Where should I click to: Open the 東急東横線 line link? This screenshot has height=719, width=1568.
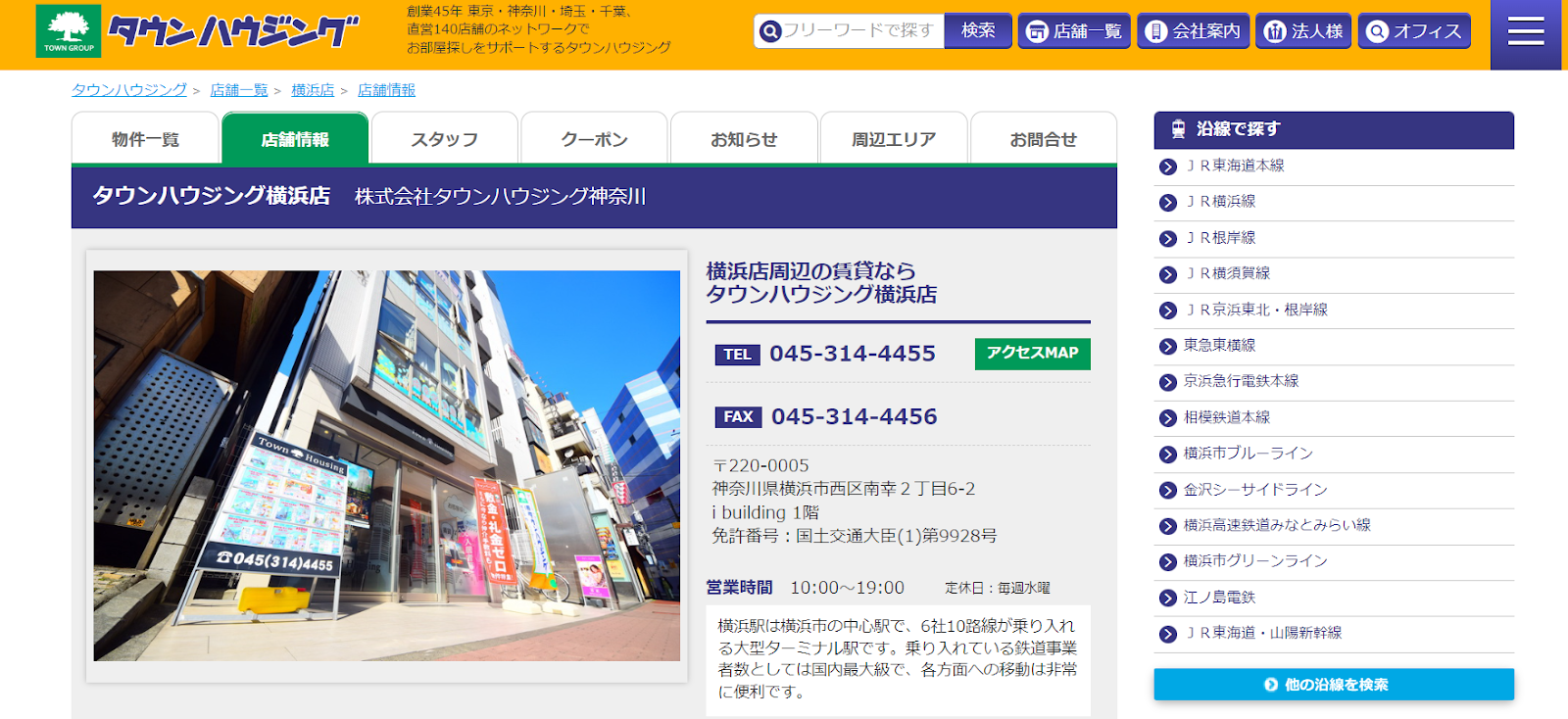[x=1219, y=345]
